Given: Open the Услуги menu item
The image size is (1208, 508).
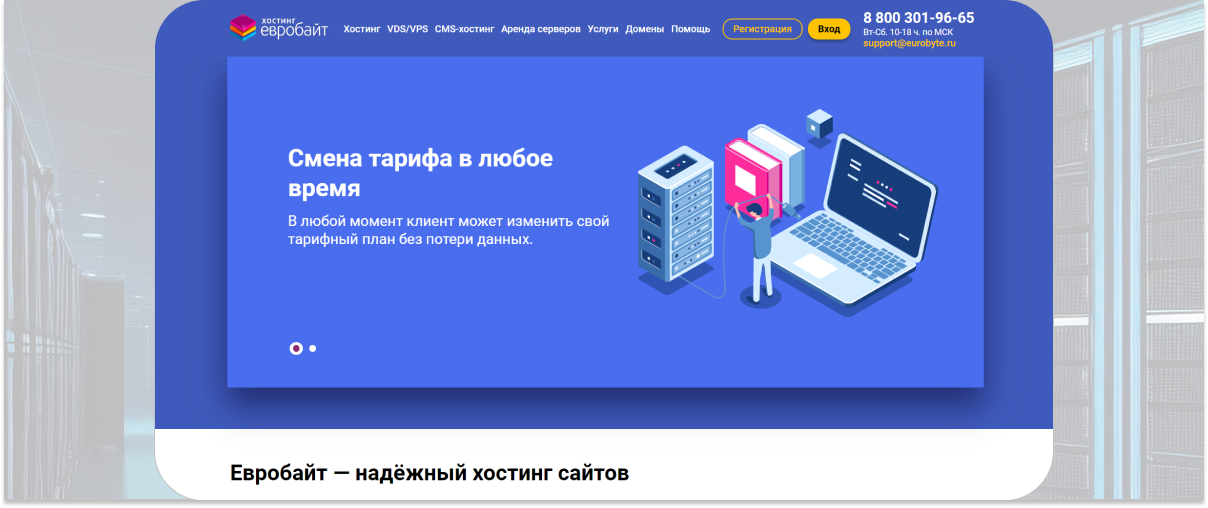Looking at the screenshot, I should click(603, 29).
